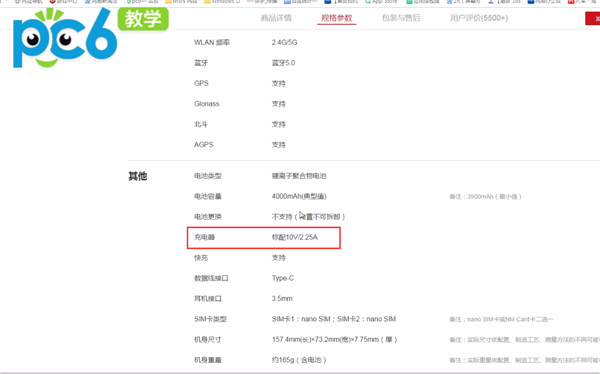Click the 其他 section heading
Screen dimensions: 600x374
coord(138,176)
